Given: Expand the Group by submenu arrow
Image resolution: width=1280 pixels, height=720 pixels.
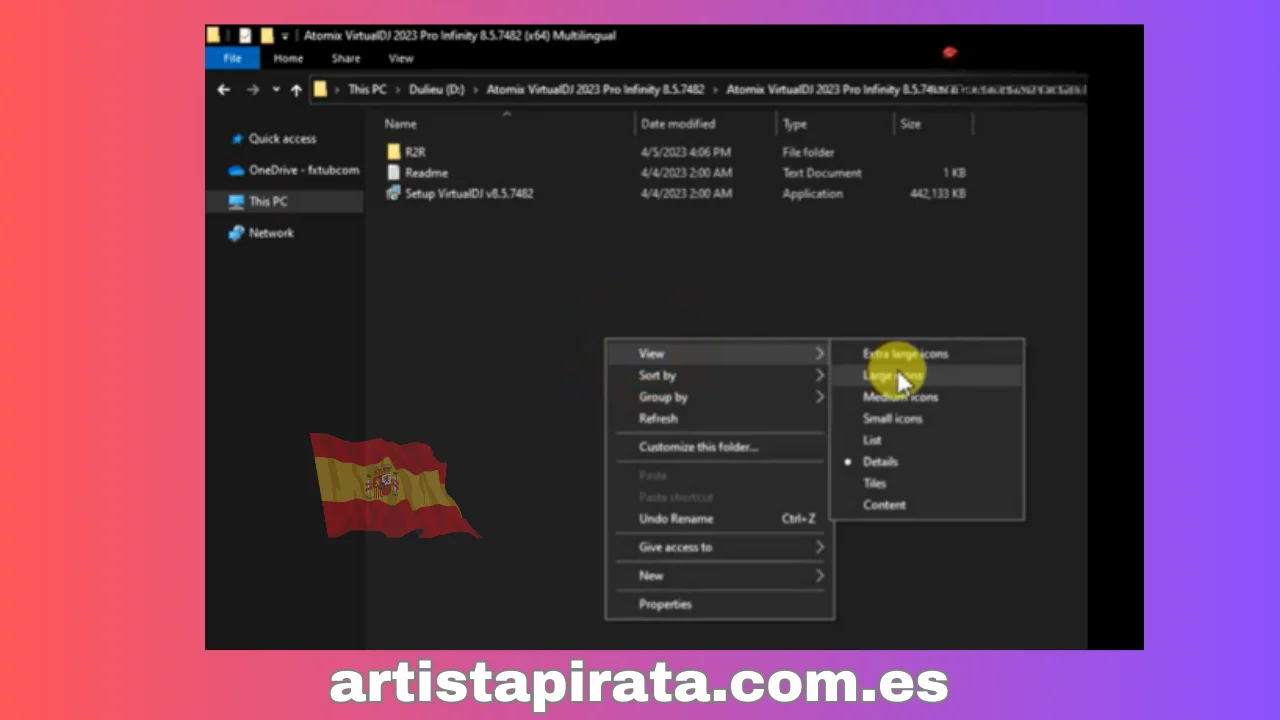Looking at the screenshot, I should click(x=819, y=397).
